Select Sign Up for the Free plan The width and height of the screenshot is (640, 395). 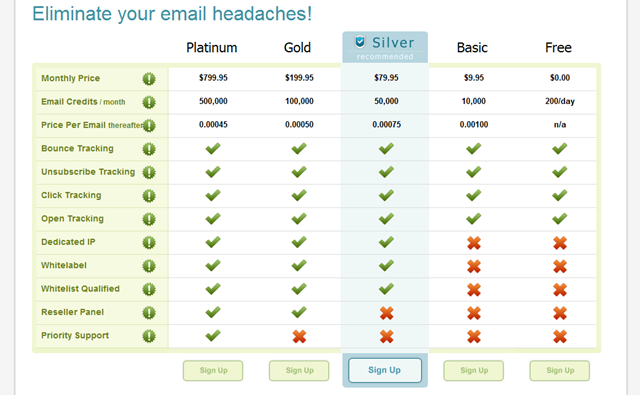(560, 371)
